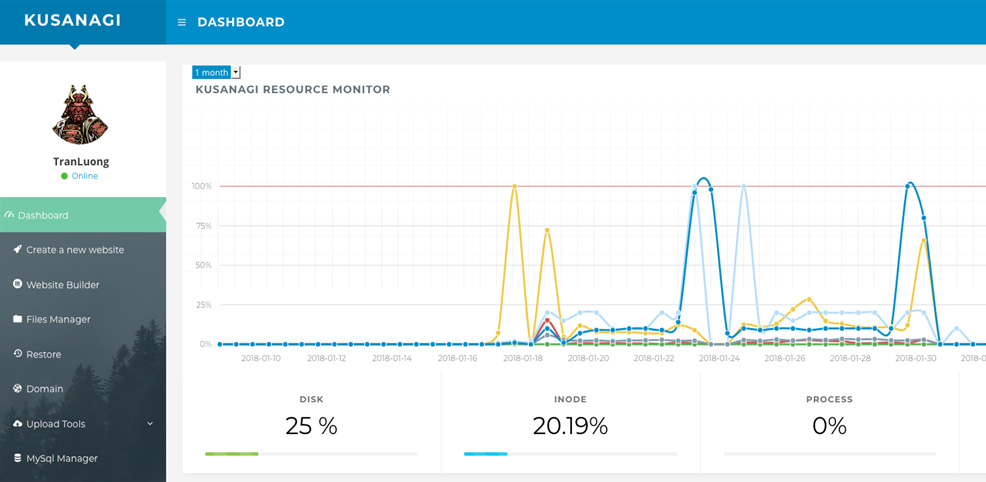The width and height of the screenshot is (986, 482).
Task: Click the green Online status dot
Action: point(64,176)
